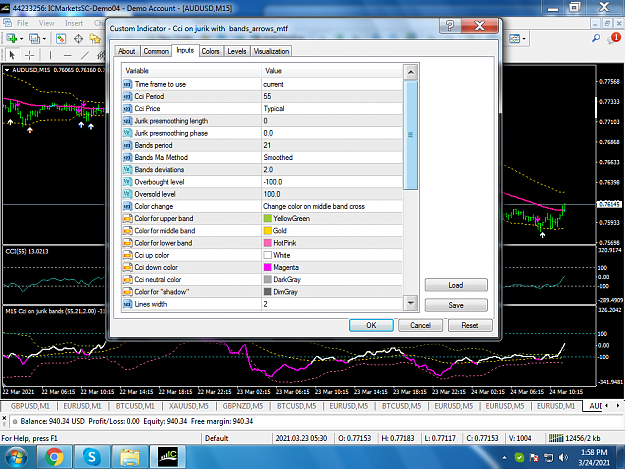Switch to the GBPNZD,M5 chart tab
The width and height of the screenshot is (625, 469).
243,406
